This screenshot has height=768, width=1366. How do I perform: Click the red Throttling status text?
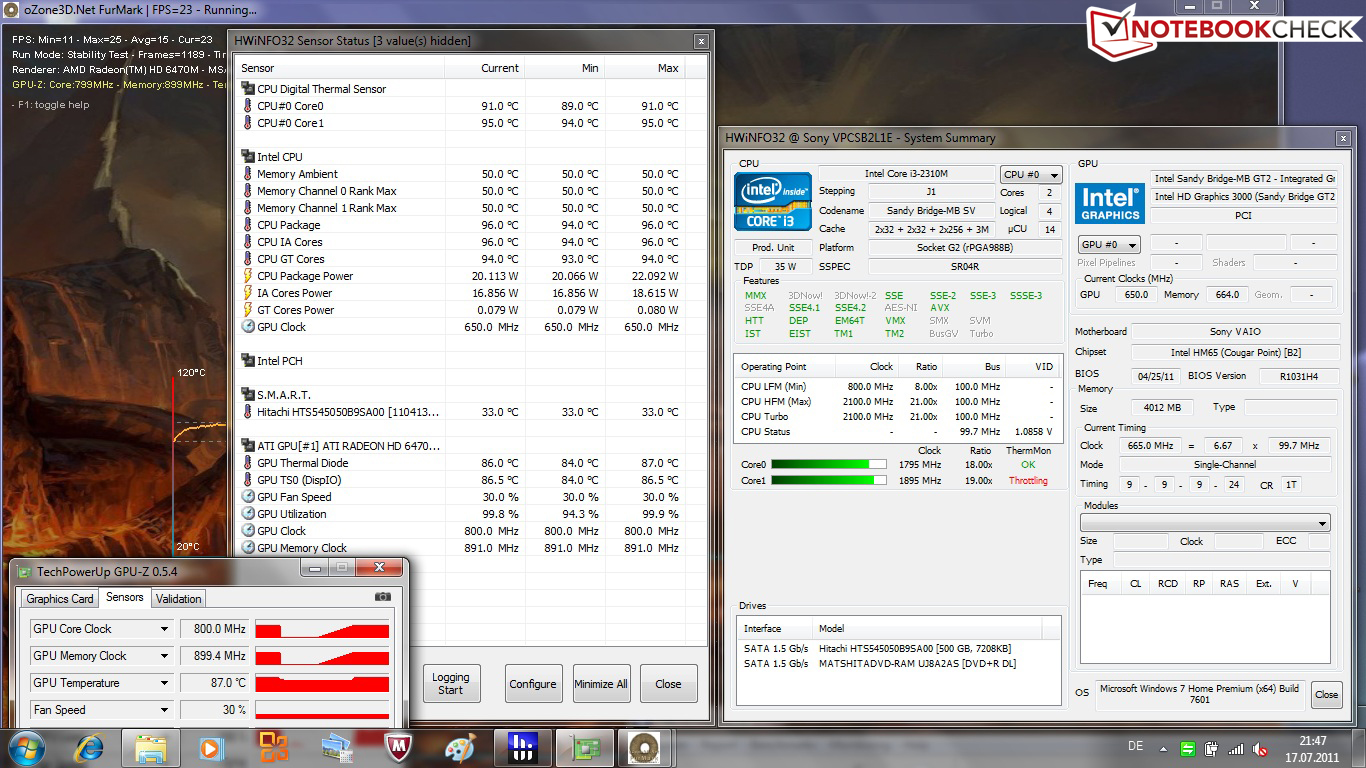pyautogui.click(x=1028, y=481)
